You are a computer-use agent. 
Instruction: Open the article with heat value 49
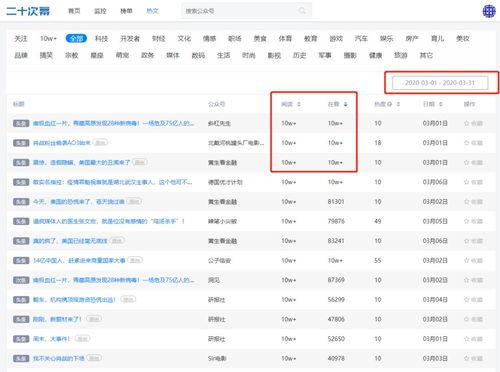[x=109, y=221]
